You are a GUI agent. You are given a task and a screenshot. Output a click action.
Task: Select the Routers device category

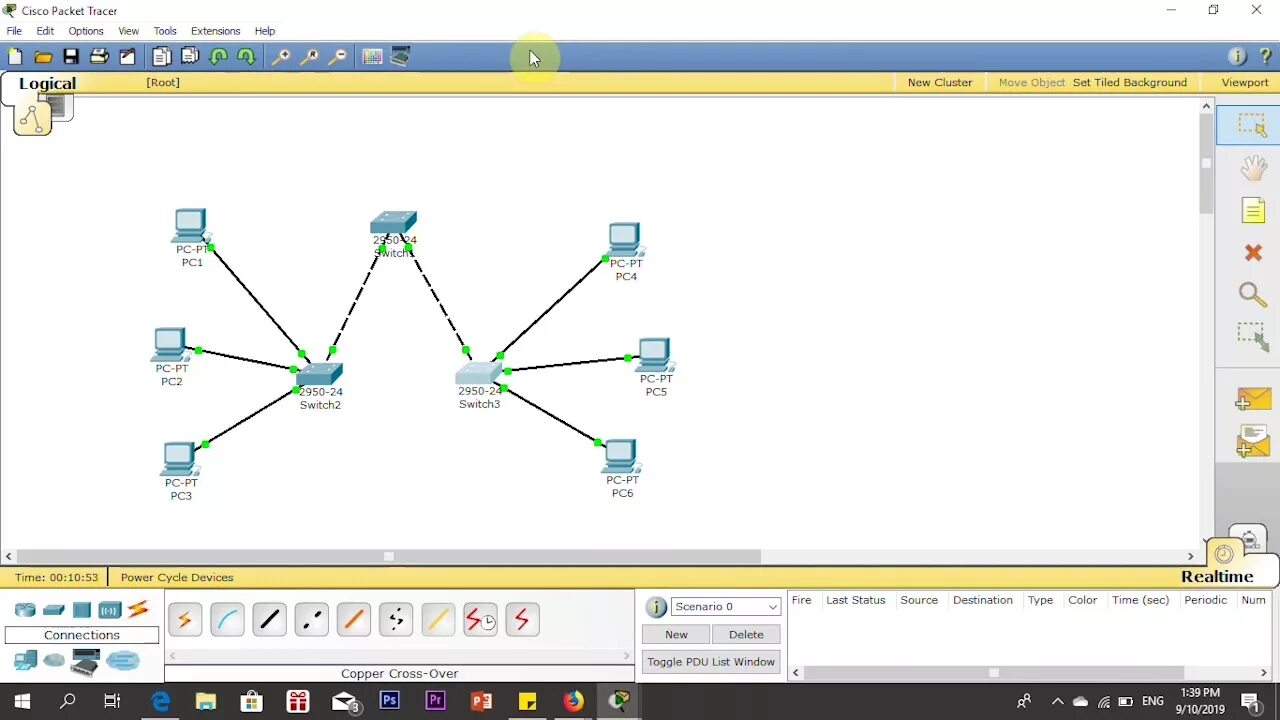(25, 610)
